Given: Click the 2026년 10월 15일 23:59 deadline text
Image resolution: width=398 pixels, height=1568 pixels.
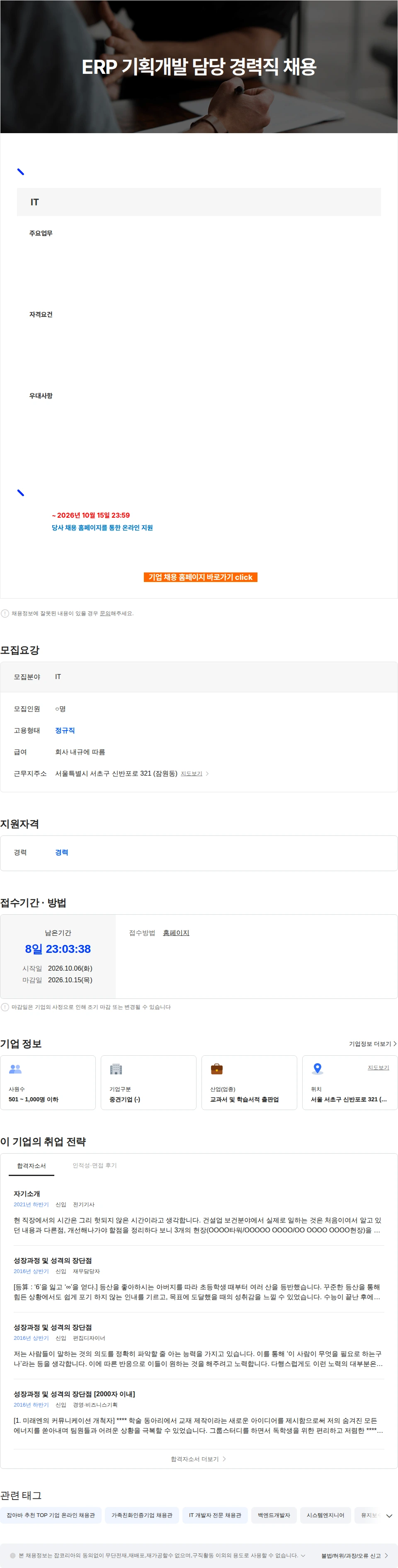Looking at the screenshot, I should click(91, 516).
